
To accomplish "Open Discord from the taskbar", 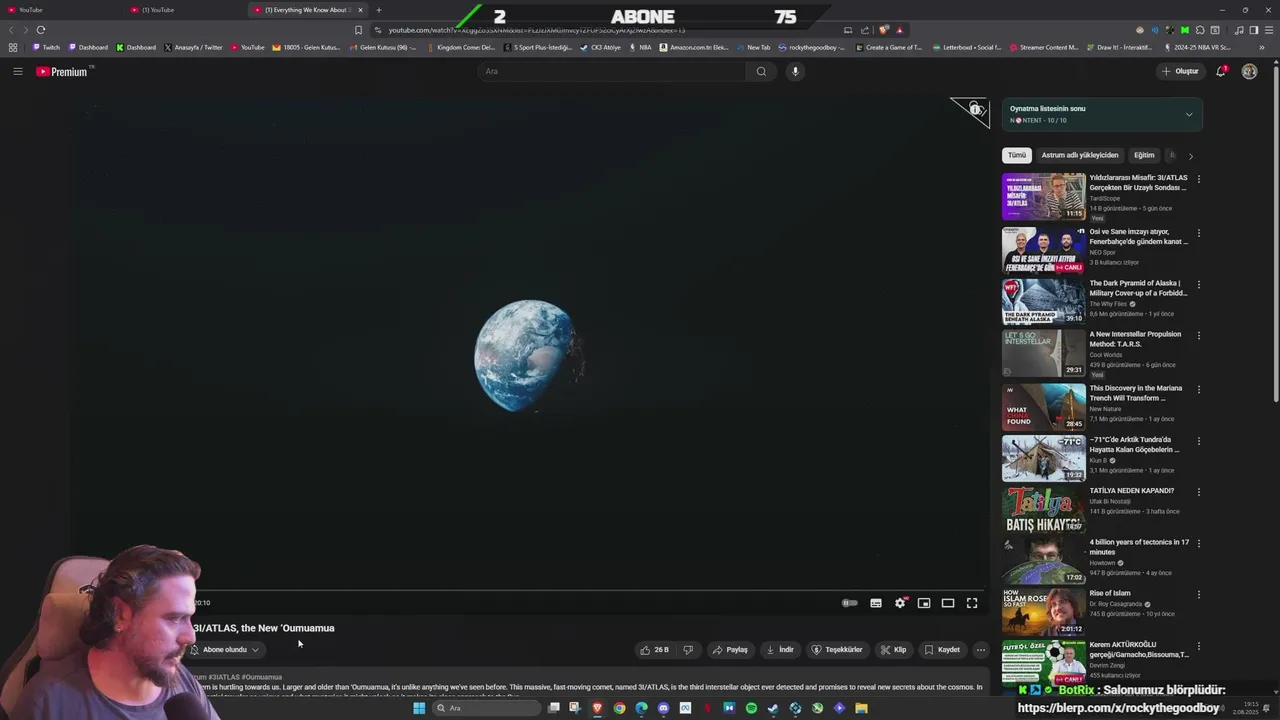I will [663, 708].
